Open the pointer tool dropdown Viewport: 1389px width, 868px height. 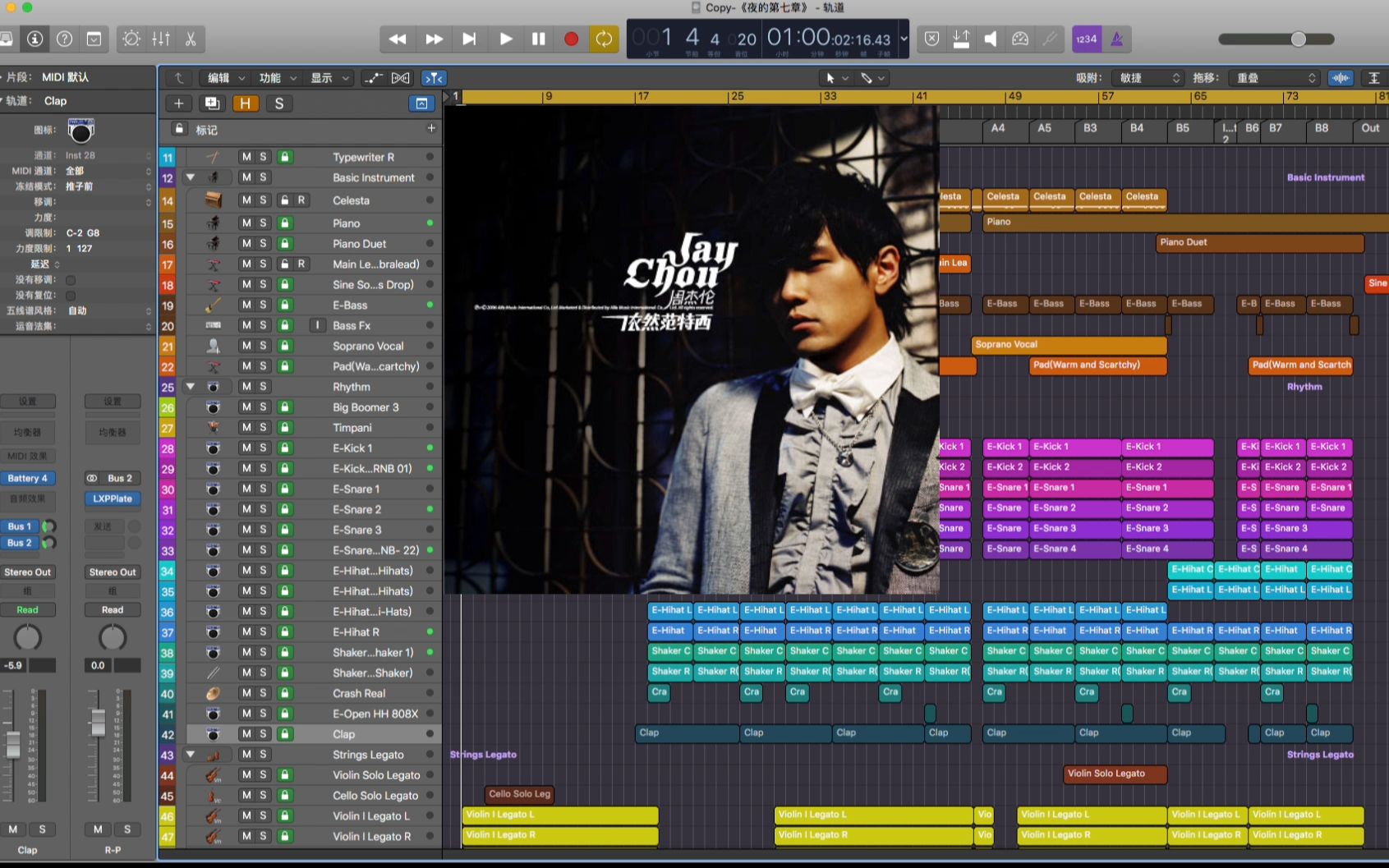pyautogui.click(x=837, y=78)
